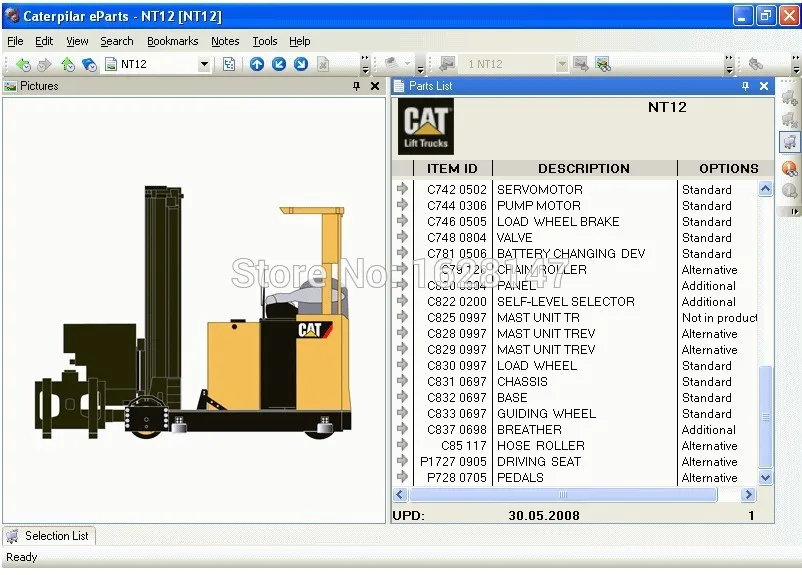Click the arrow icon for CHASSIS row

[402, 381]
